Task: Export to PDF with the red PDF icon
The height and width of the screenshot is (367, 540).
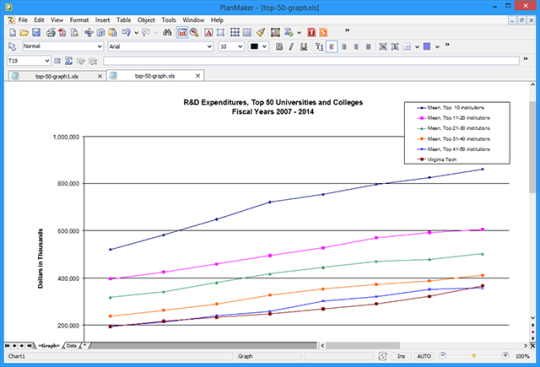Action: (x=62, y=32)
